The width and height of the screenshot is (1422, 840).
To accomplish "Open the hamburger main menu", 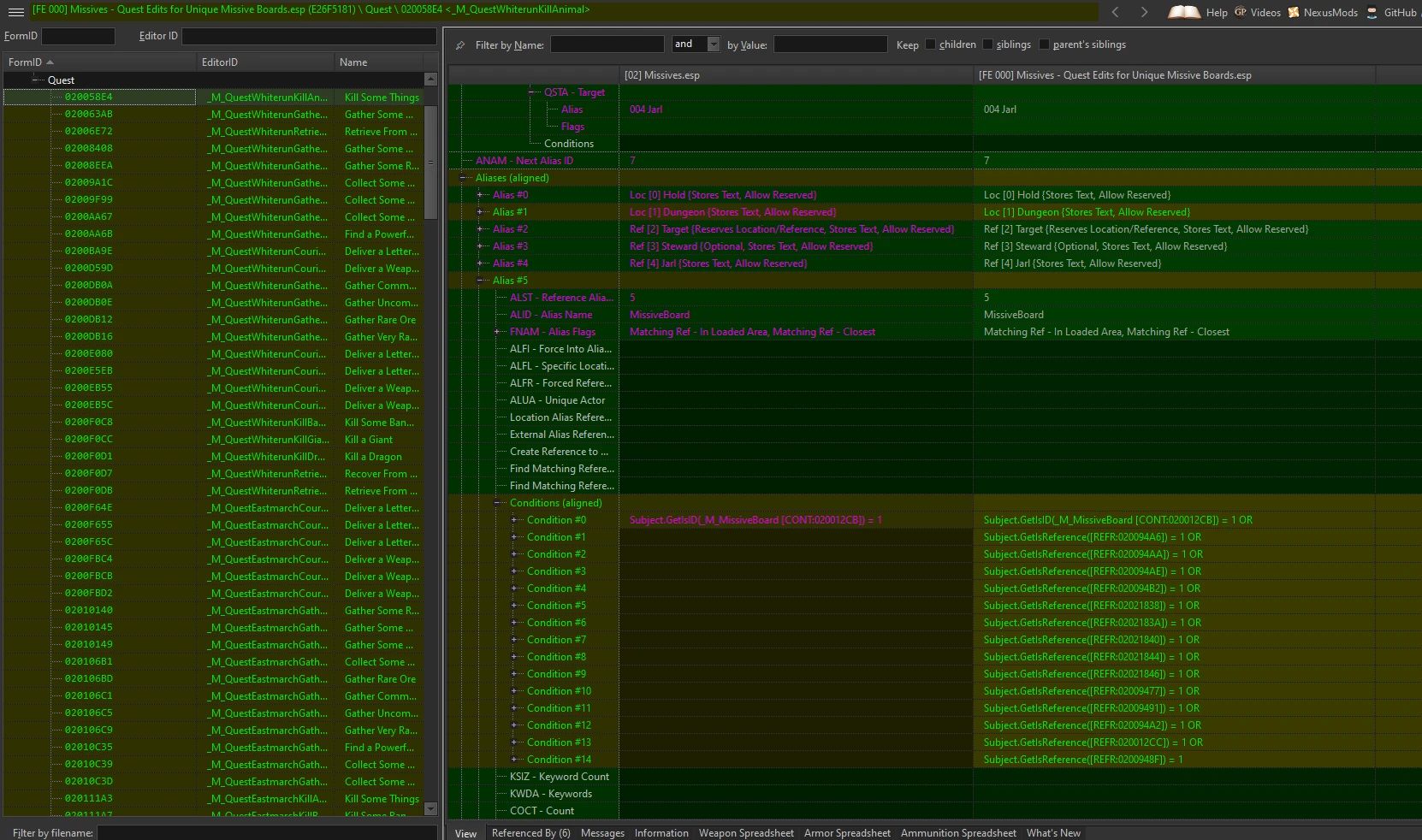I will click(15, 12).
